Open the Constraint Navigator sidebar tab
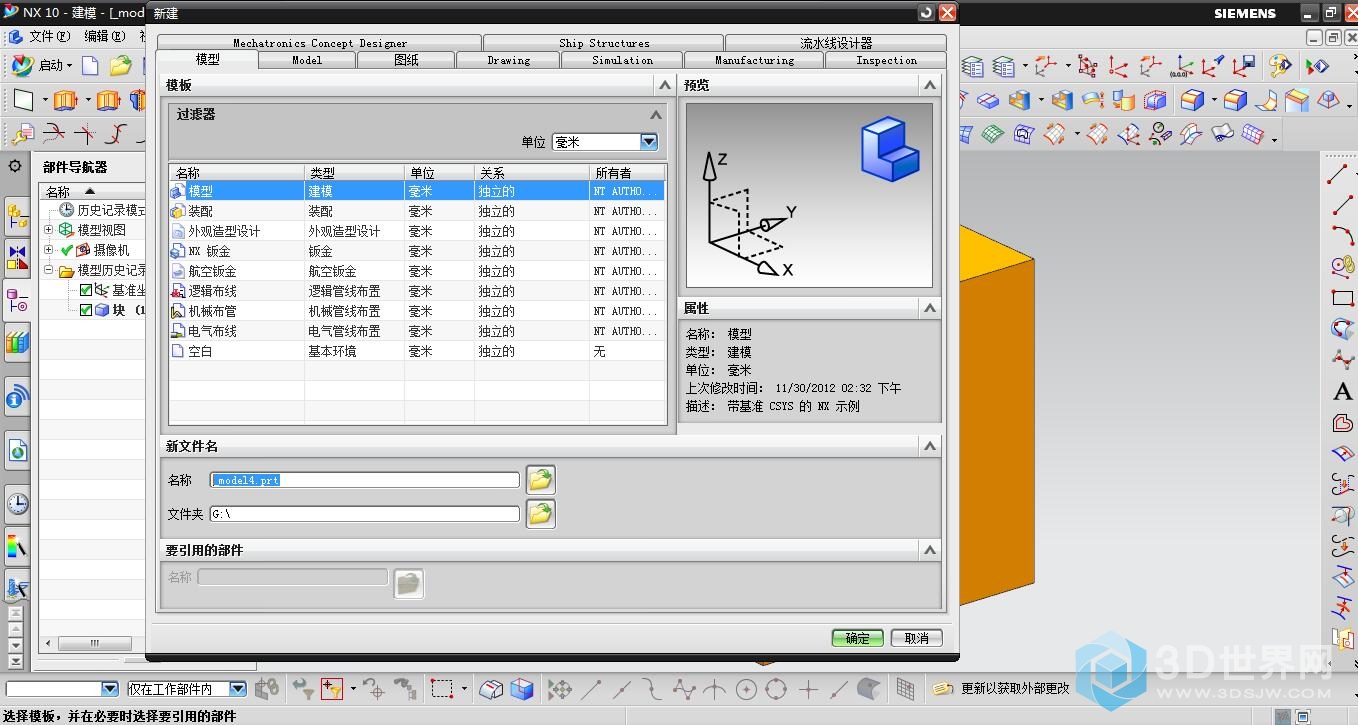 17,258
